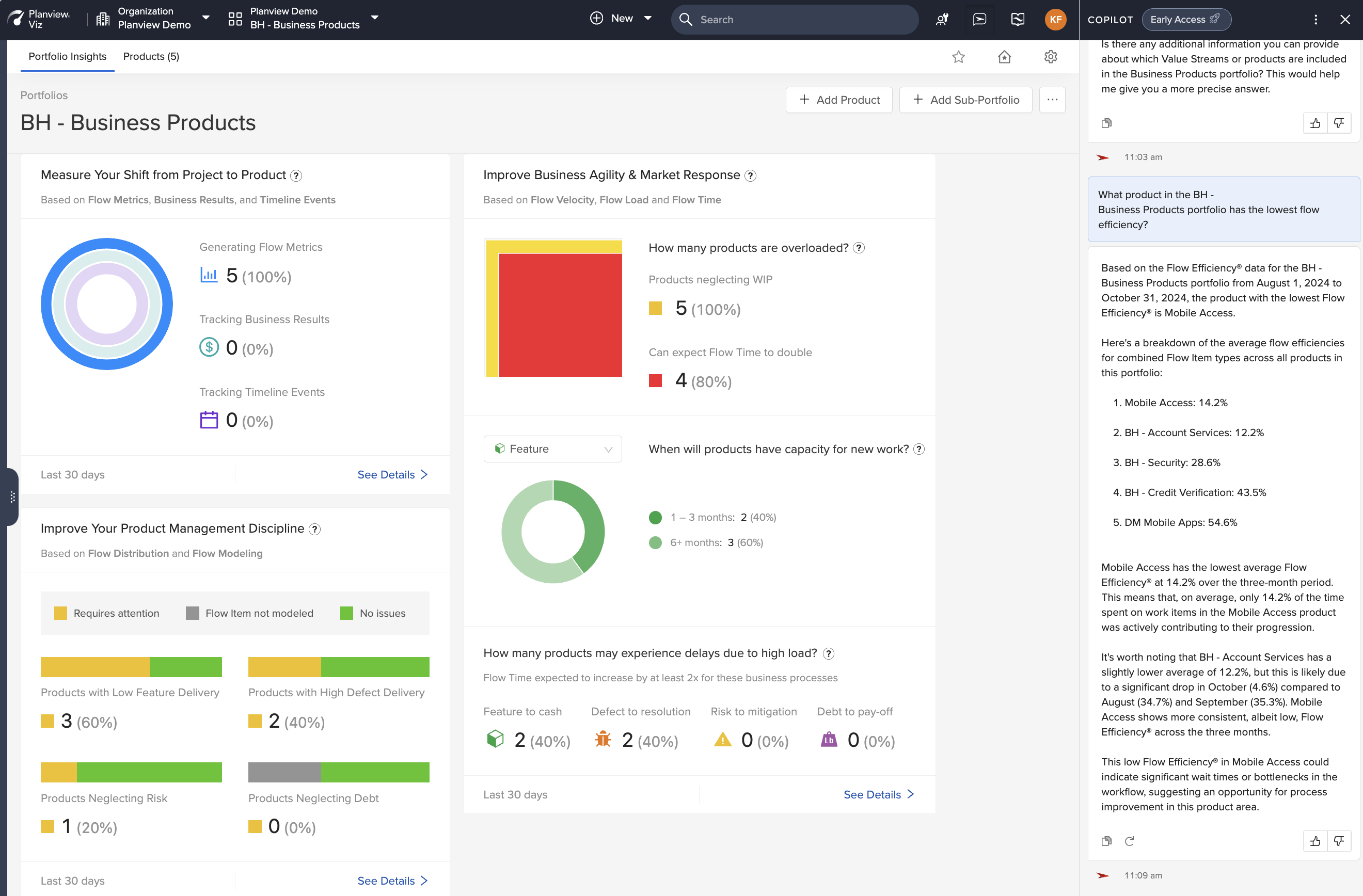Click help icon beside overloaded products question
The height and width of the screenshot is (896, 1363).
[x=859, y=248]
